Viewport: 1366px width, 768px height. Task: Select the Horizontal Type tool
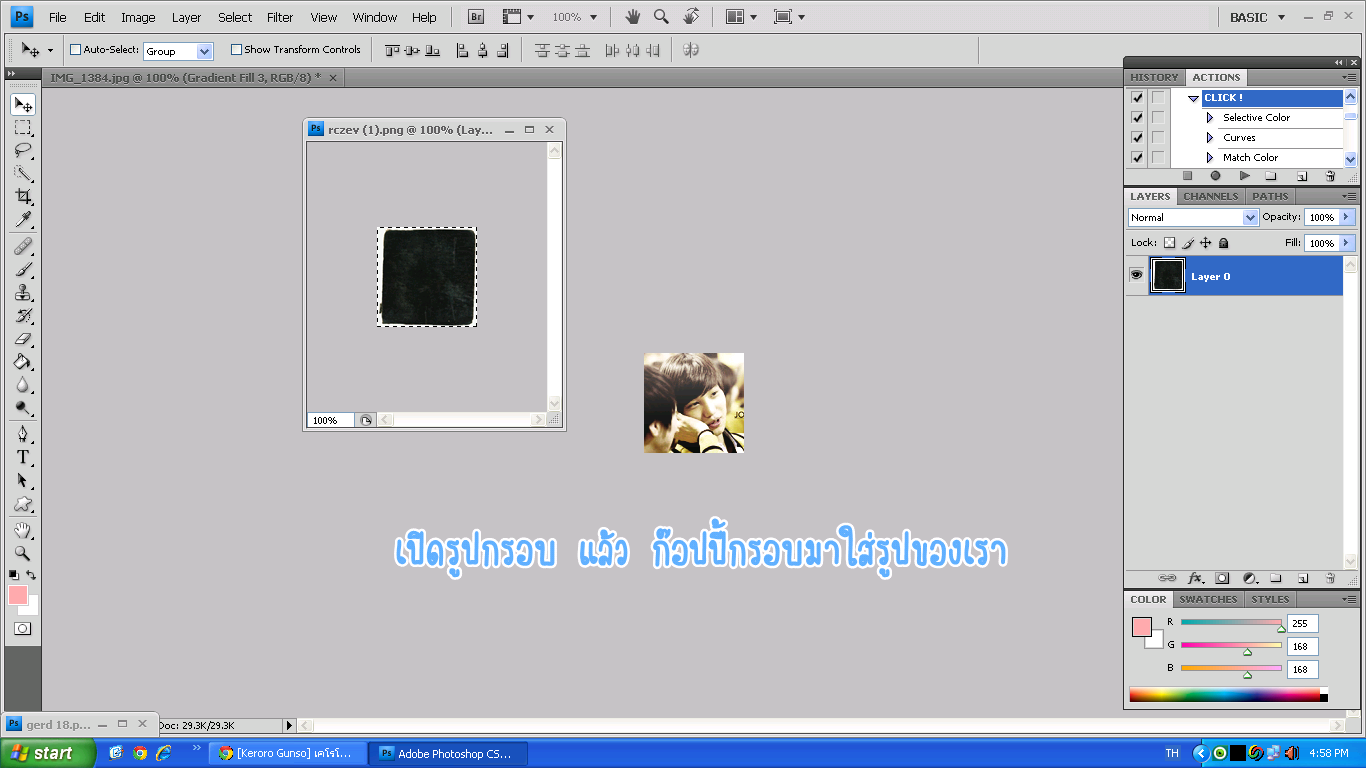[23, 457]
